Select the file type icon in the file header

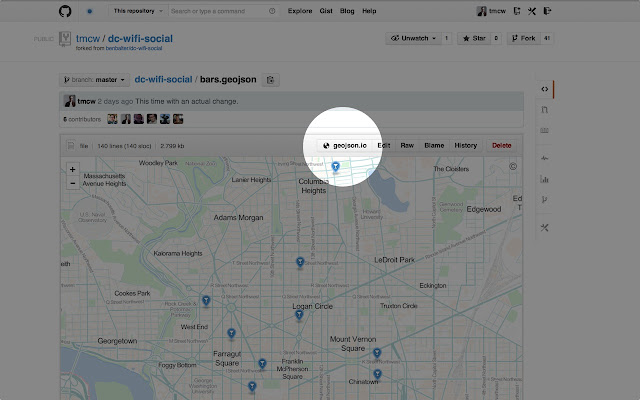(71, 145)
